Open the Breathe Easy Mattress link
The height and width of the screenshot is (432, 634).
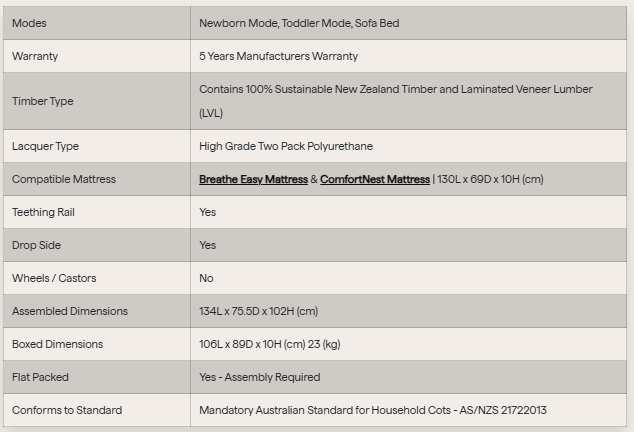tap(254, 179)
